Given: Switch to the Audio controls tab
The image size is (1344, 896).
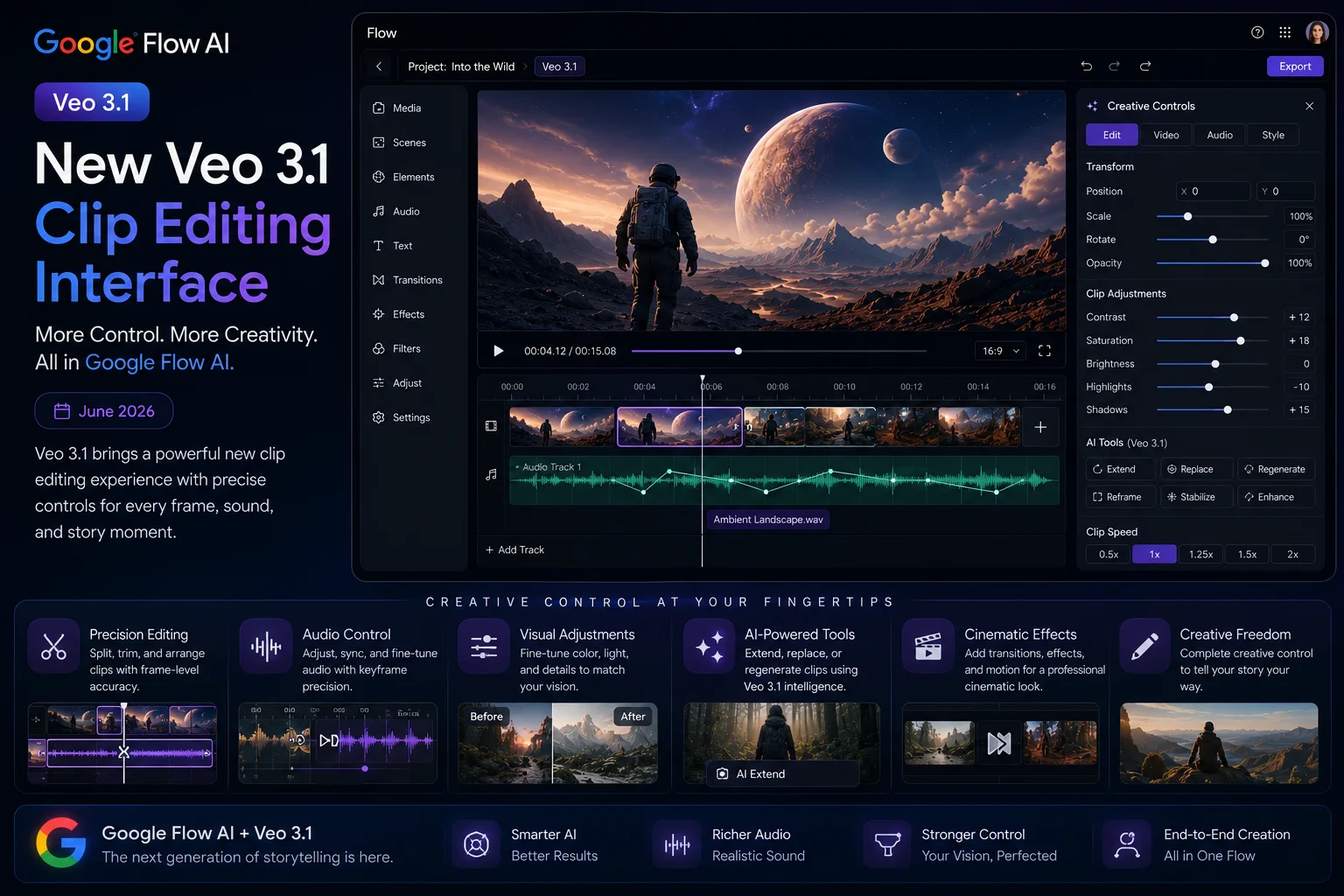Looking at the screenshot, I should coord(1220,135).
